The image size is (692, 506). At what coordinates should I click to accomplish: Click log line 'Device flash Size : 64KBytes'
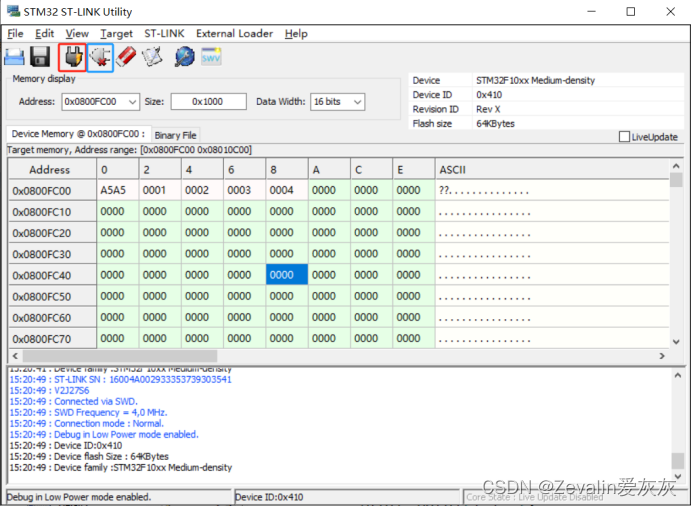[x=89, y=457]
